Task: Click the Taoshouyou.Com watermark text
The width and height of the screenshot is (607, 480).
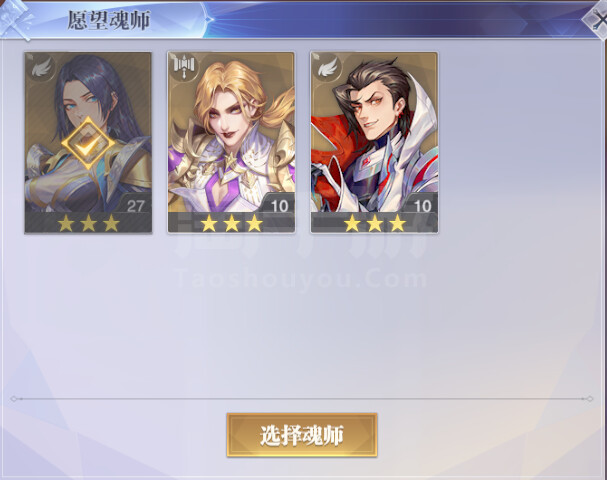Action: coord(302,279)
